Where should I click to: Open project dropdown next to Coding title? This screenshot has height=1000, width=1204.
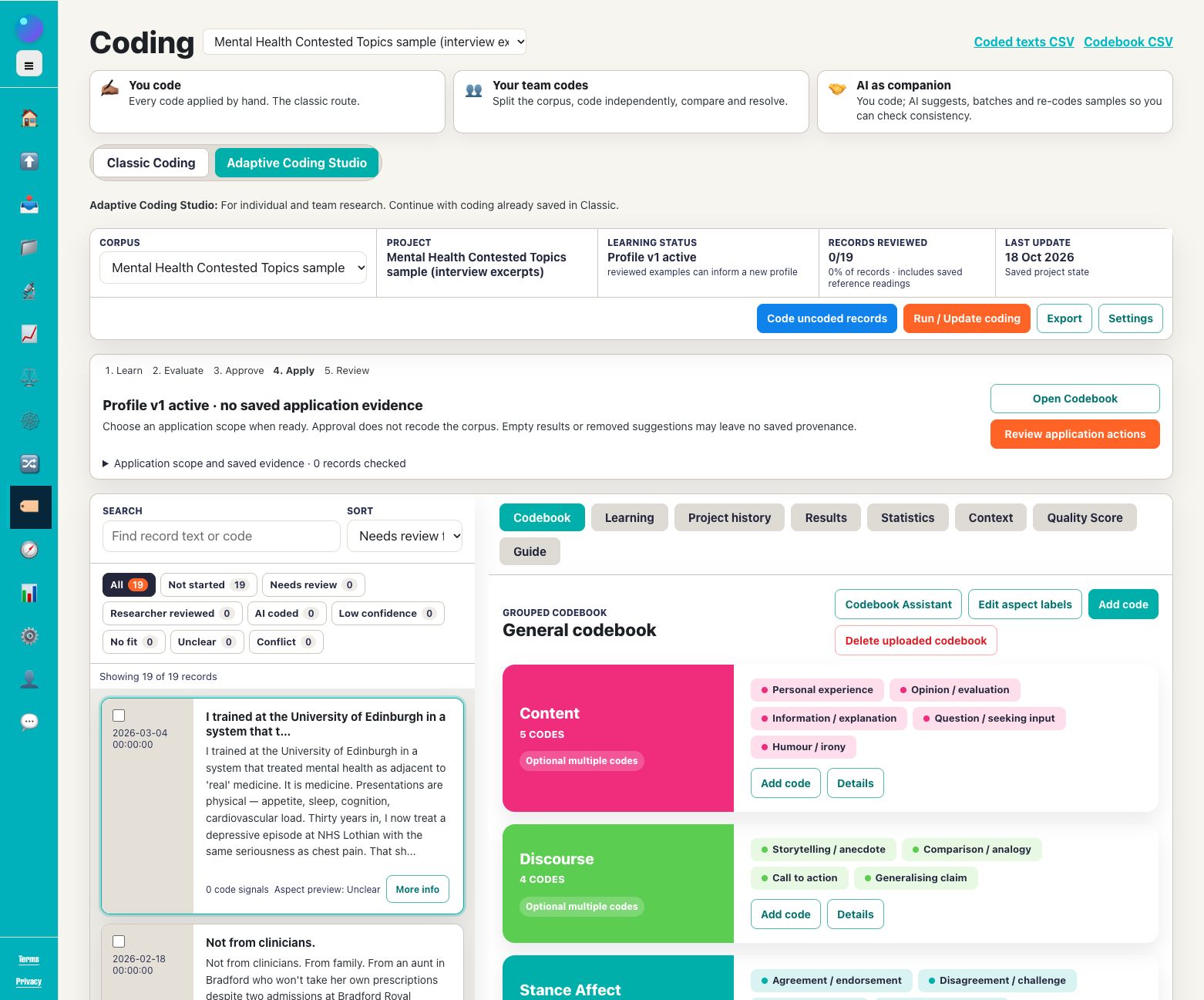pyautogui.click(x=365, y=42)
